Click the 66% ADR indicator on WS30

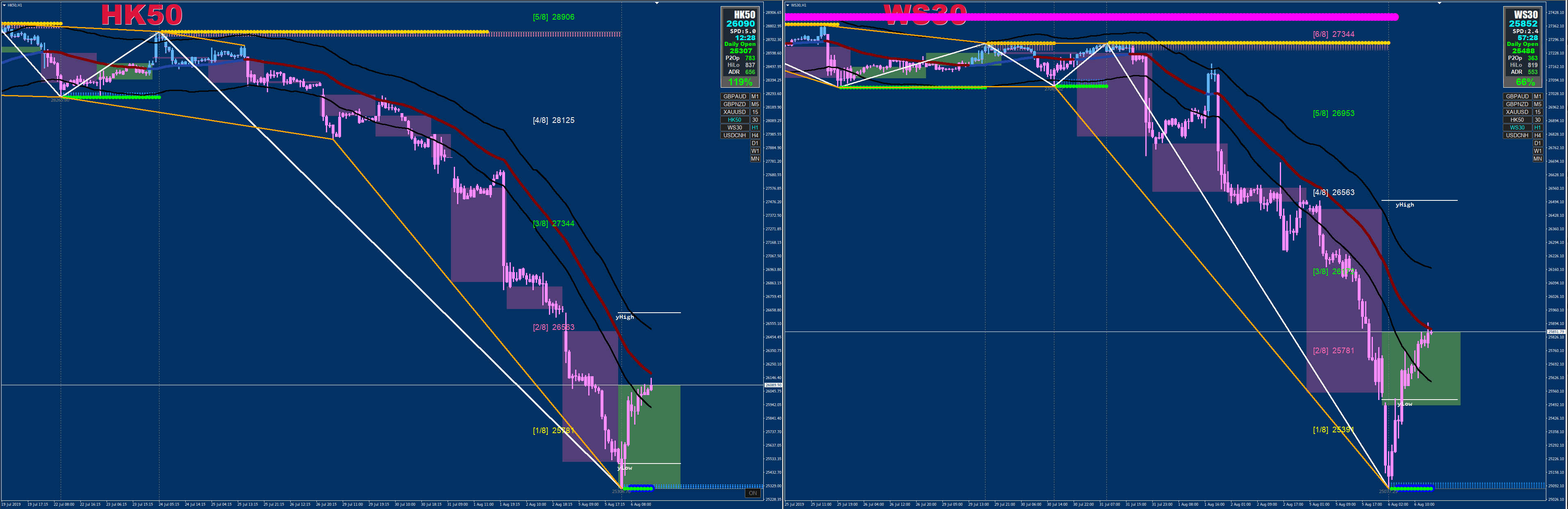point(1525,82)
